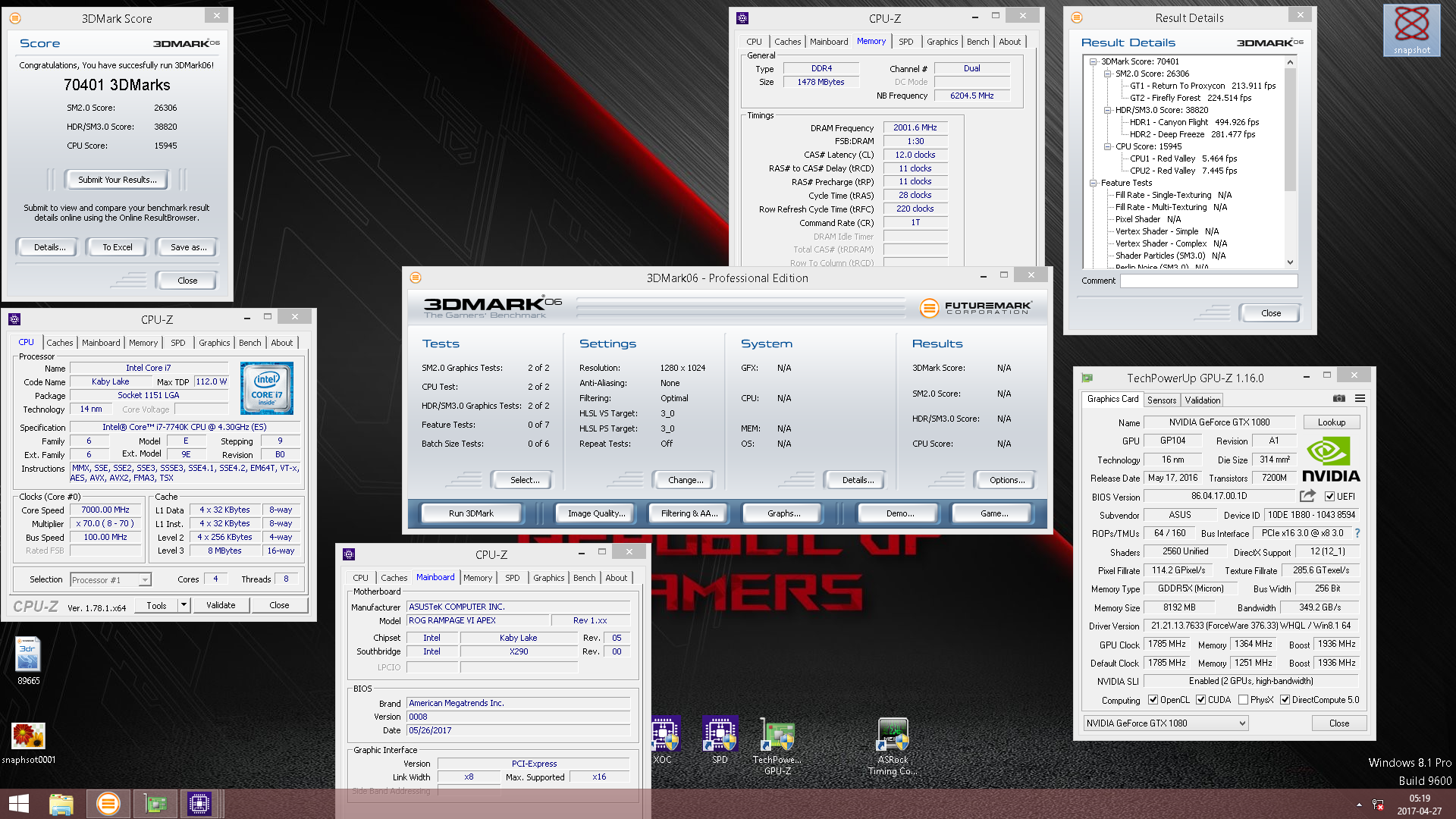The width and height of the screenshot is (1456, 819).
Task: Click the Lookup button in GPU-Z
Action: click(x=1332, y=422)
